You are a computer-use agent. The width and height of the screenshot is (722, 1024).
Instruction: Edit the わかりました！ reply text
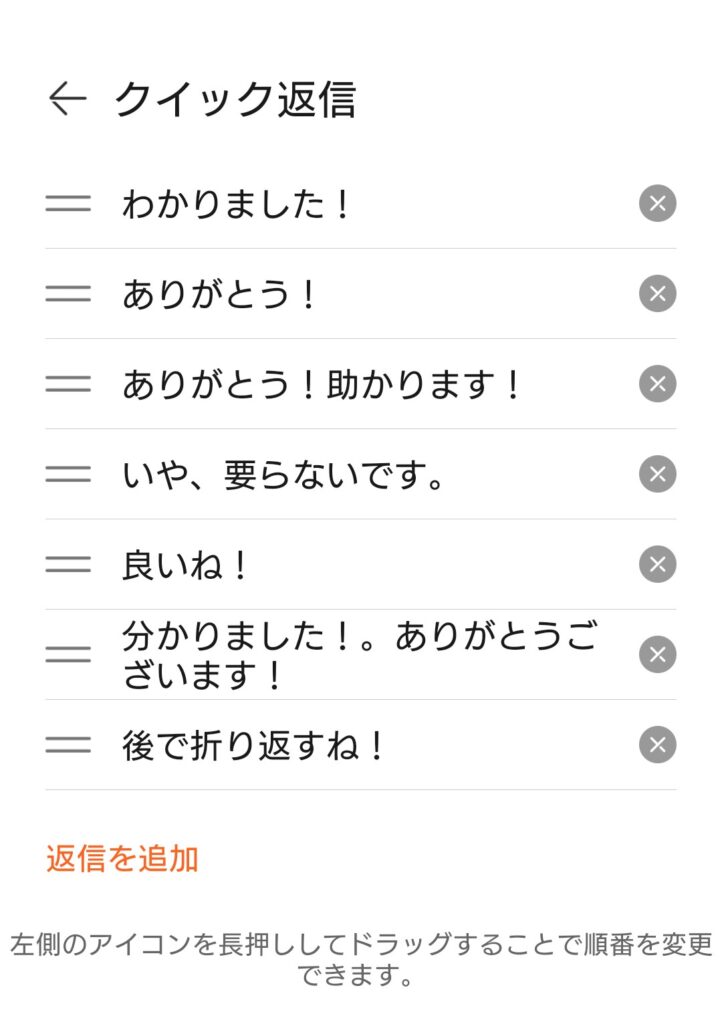238,205
